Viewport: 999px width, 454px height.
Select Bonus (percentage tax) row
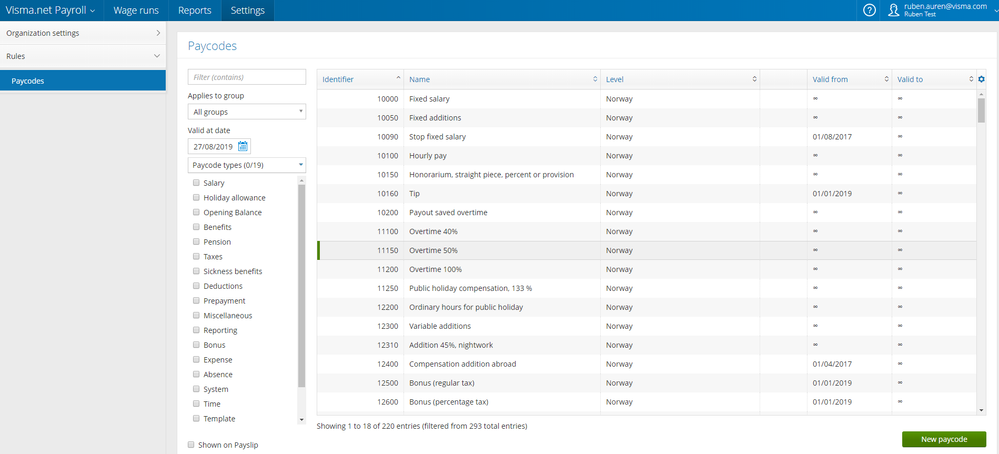(x=646, y=402)
